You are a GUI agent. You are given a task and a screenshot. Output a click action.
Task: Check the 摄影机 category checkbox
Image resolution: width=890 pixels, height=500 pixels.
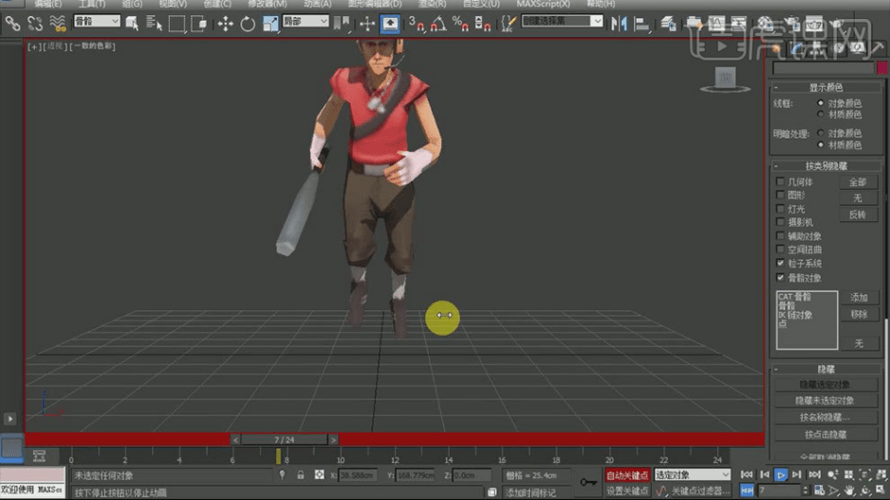[780, 222]
